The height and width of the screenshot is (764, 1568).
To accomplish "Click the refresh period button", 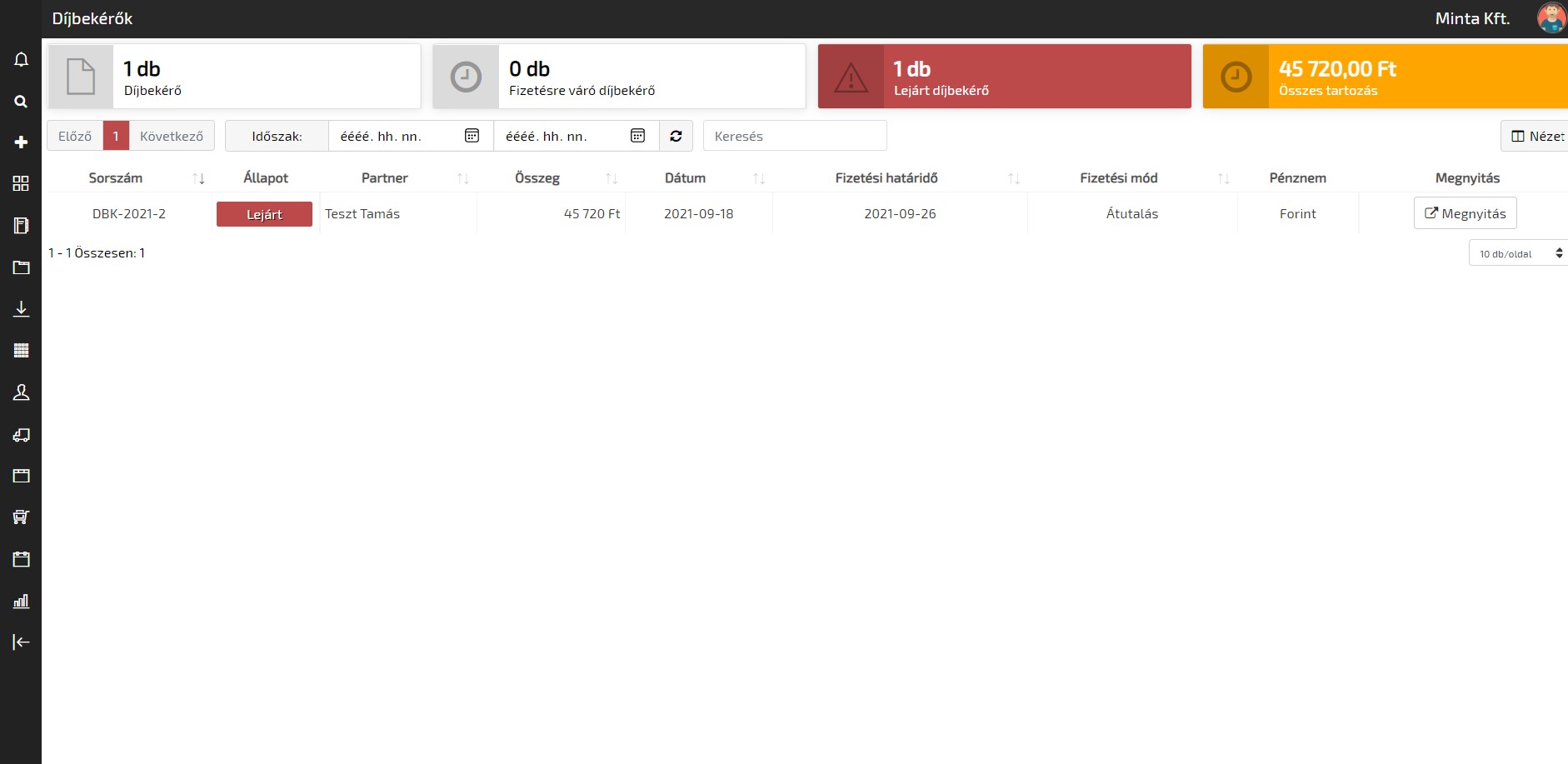I will point(676,136).
